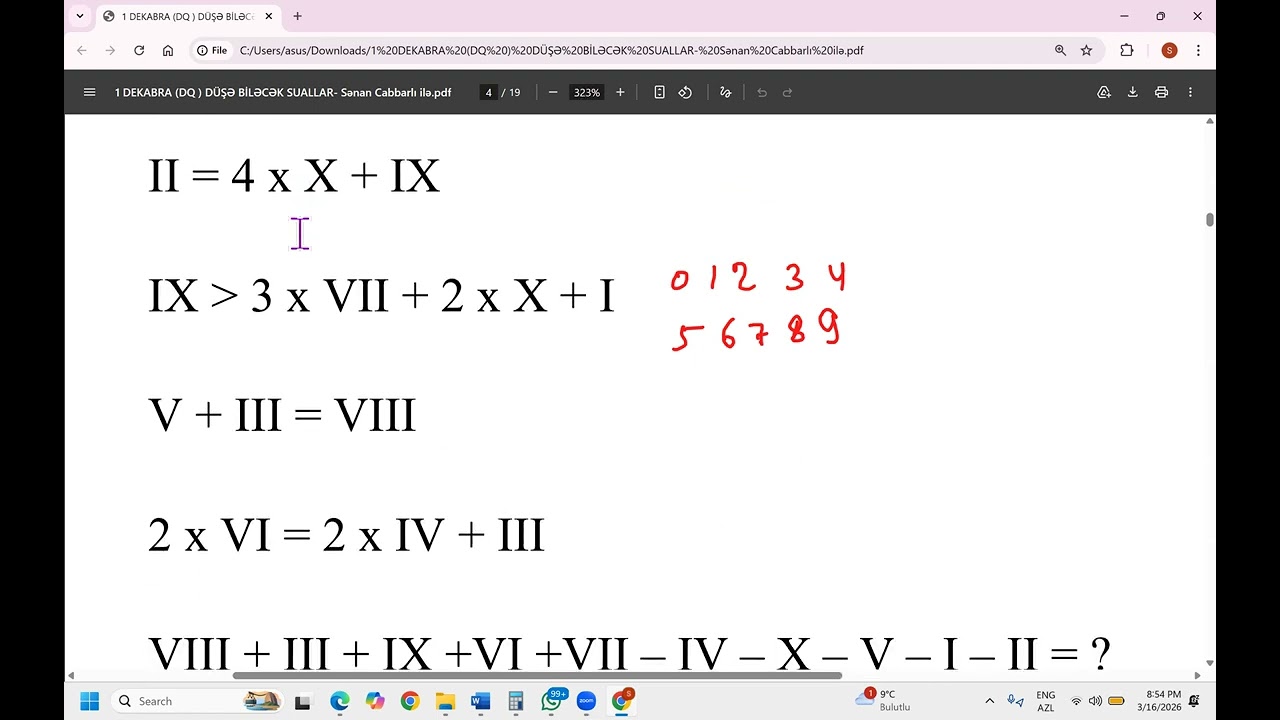Click the equation text 'V + III = VIII'

(282, 415)
